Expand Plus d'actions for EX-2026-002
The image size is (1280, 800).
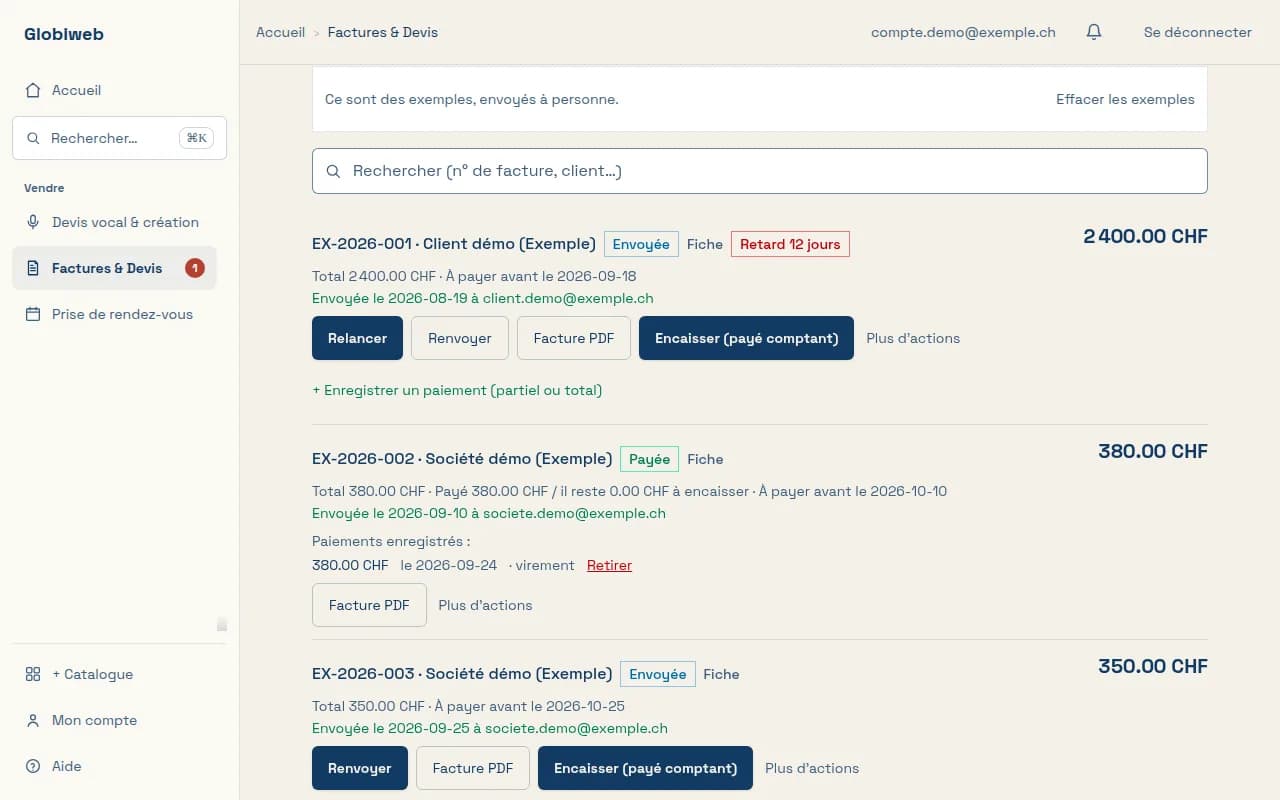pos(485,605)
